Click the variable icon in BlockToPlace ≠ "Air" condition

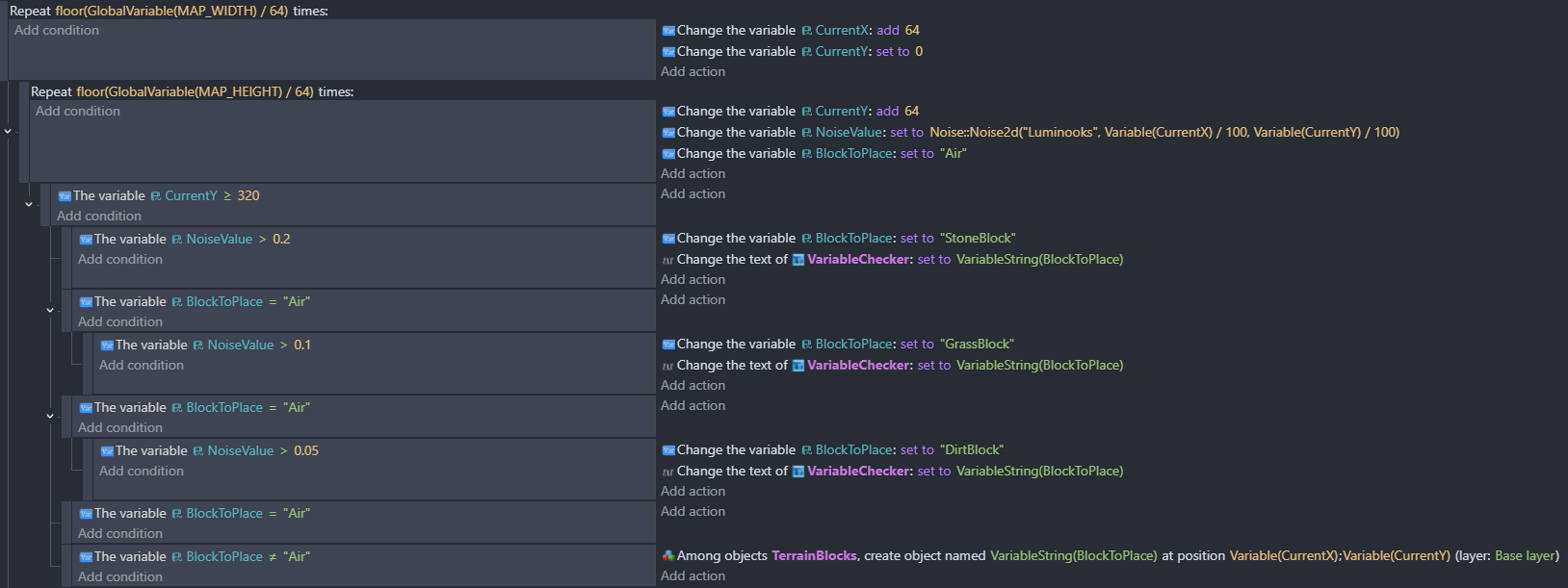(x=86, y=557)
